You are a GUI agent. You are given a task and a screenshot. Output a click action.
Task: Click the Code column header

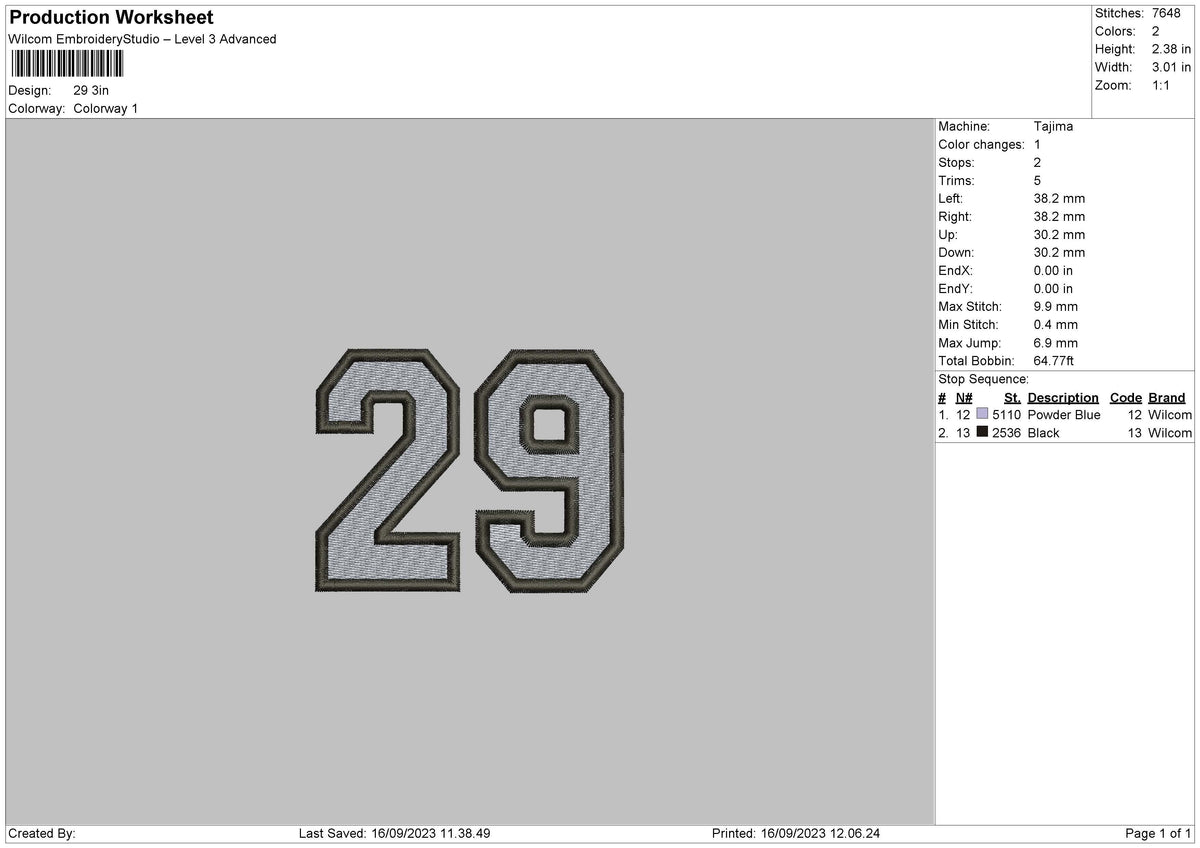[x=1125, y=397]
